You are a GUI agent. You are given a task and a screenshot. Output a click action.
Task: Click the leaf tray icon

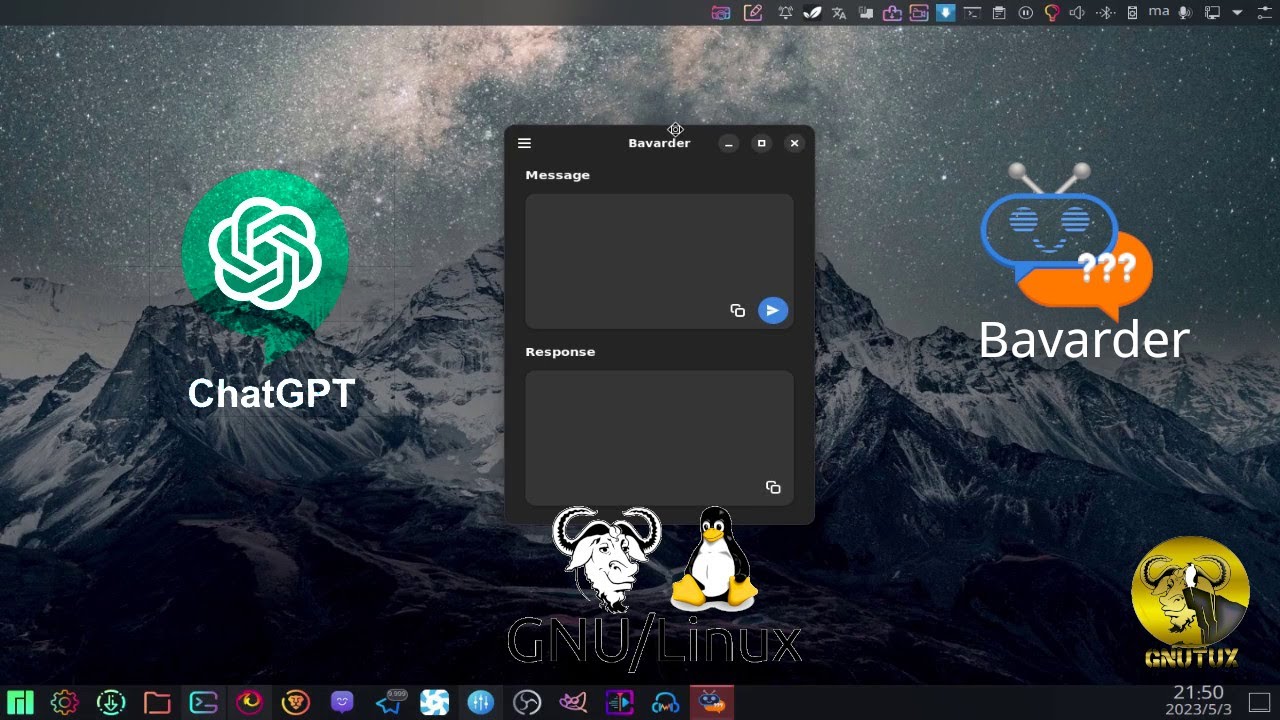pyautogui.click(x=812, y=12)
